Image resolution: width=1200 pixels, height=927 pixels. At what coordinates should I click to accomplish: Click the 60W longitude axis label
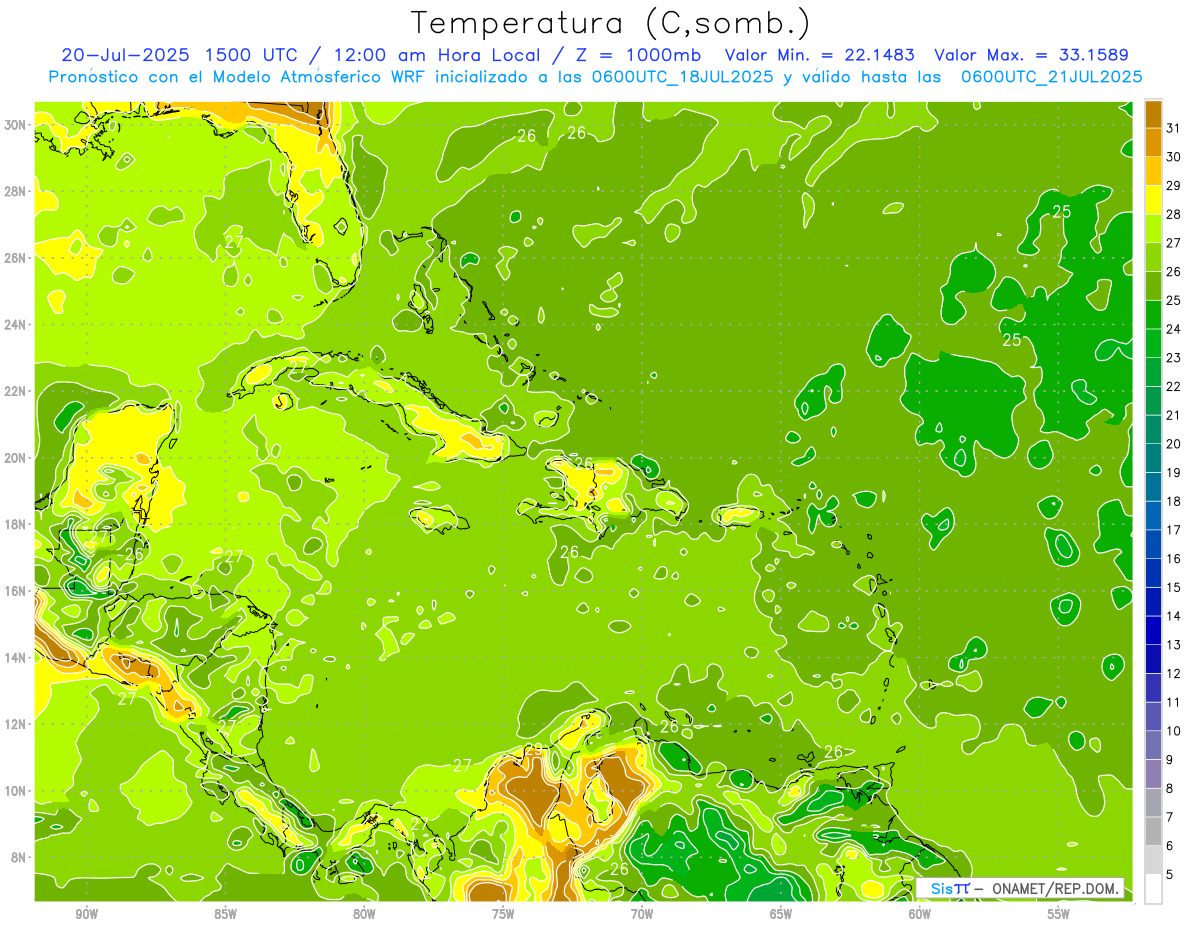[920, 914]
